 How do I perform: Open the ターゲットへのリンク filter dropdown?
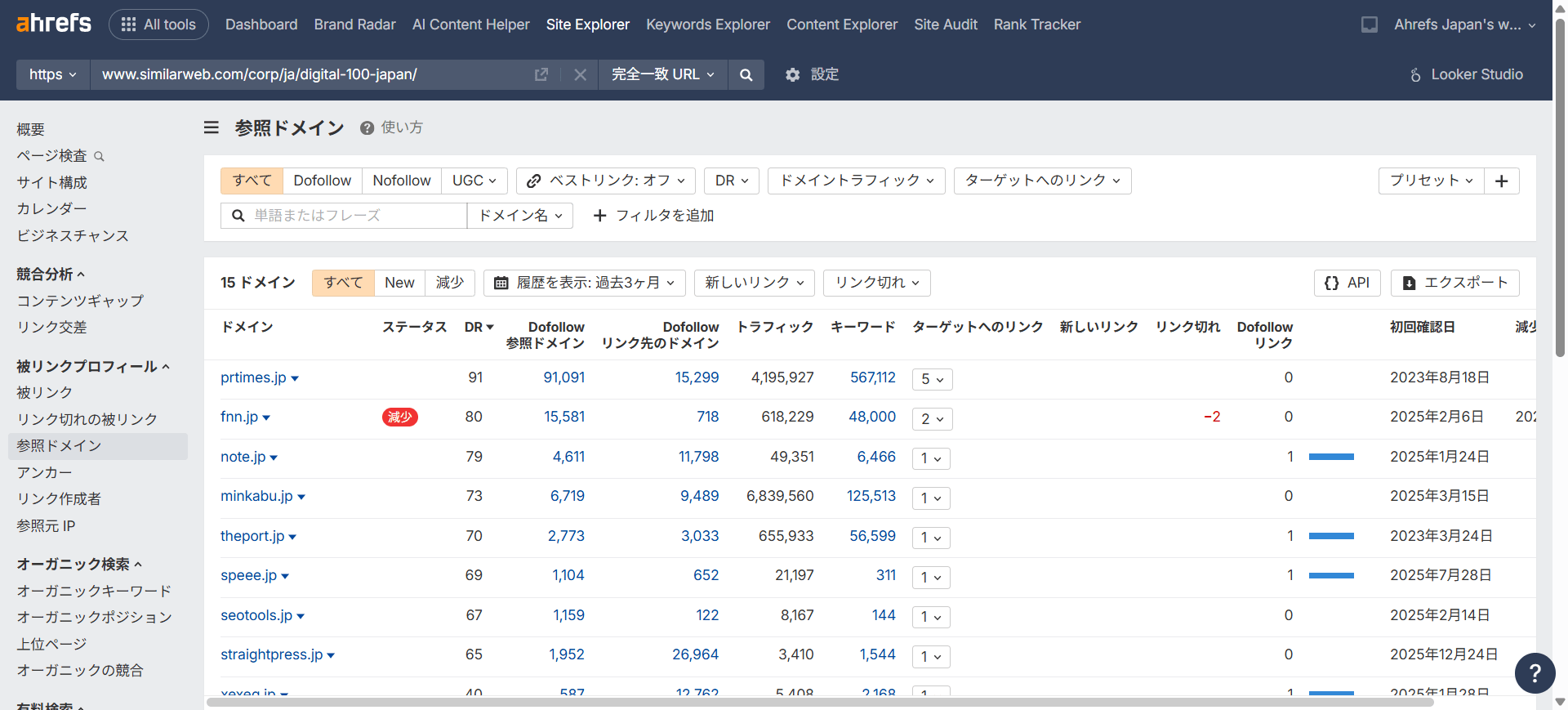coord(1043,181)
